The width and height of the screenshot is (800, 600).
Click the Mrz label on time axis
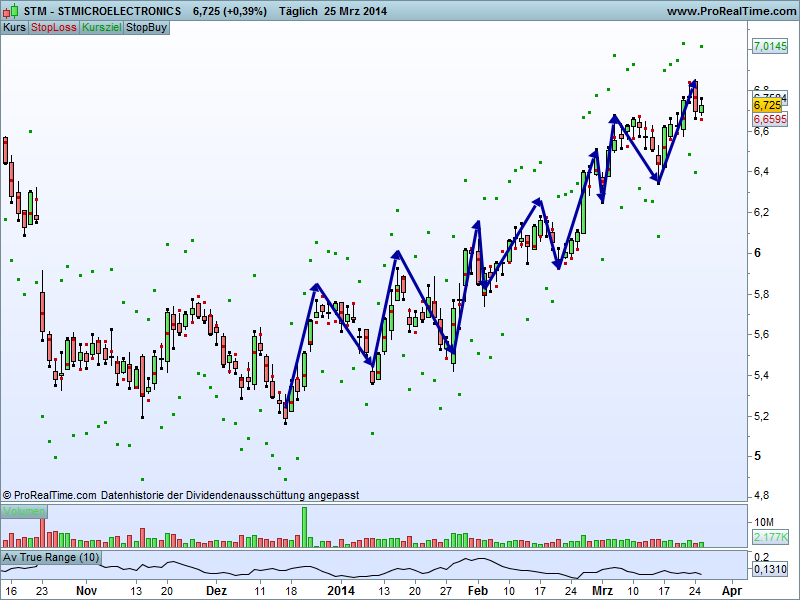(x=602, y=591)
